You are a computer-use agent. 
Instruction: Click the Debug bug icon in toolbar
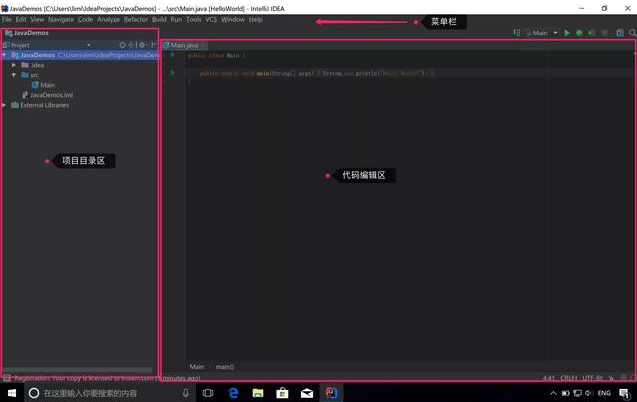coord(579,33)
